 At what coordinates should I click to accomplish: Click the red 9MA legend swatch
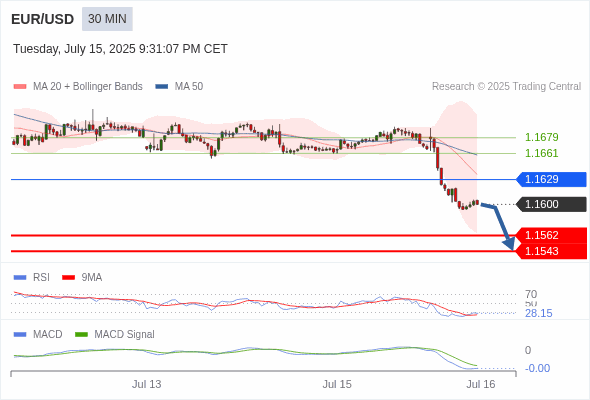(x=68, y=278)
